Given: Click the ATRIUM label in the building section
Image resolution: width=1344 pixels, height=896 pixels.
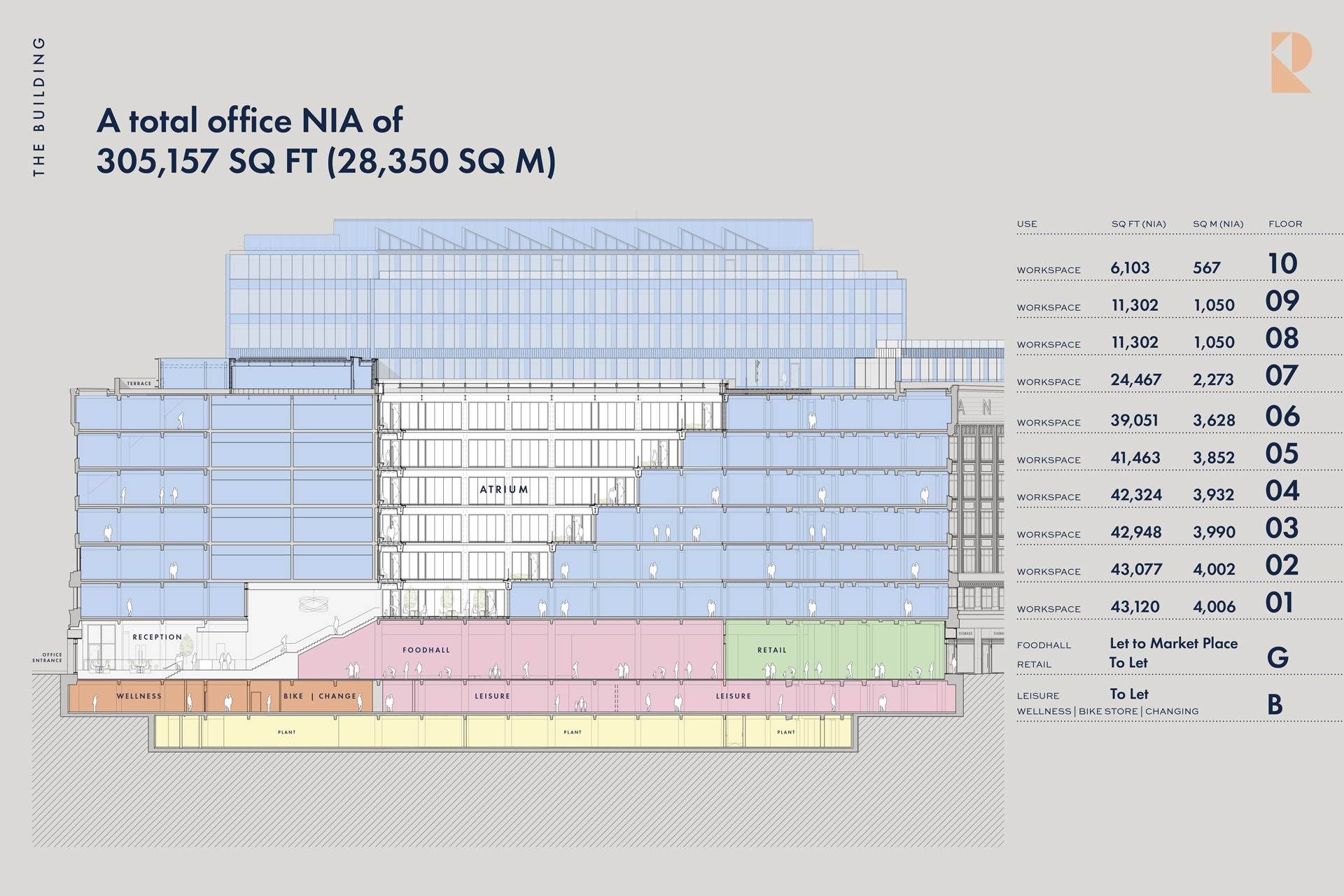Looking at the screenshot, I should pos(503,489).
